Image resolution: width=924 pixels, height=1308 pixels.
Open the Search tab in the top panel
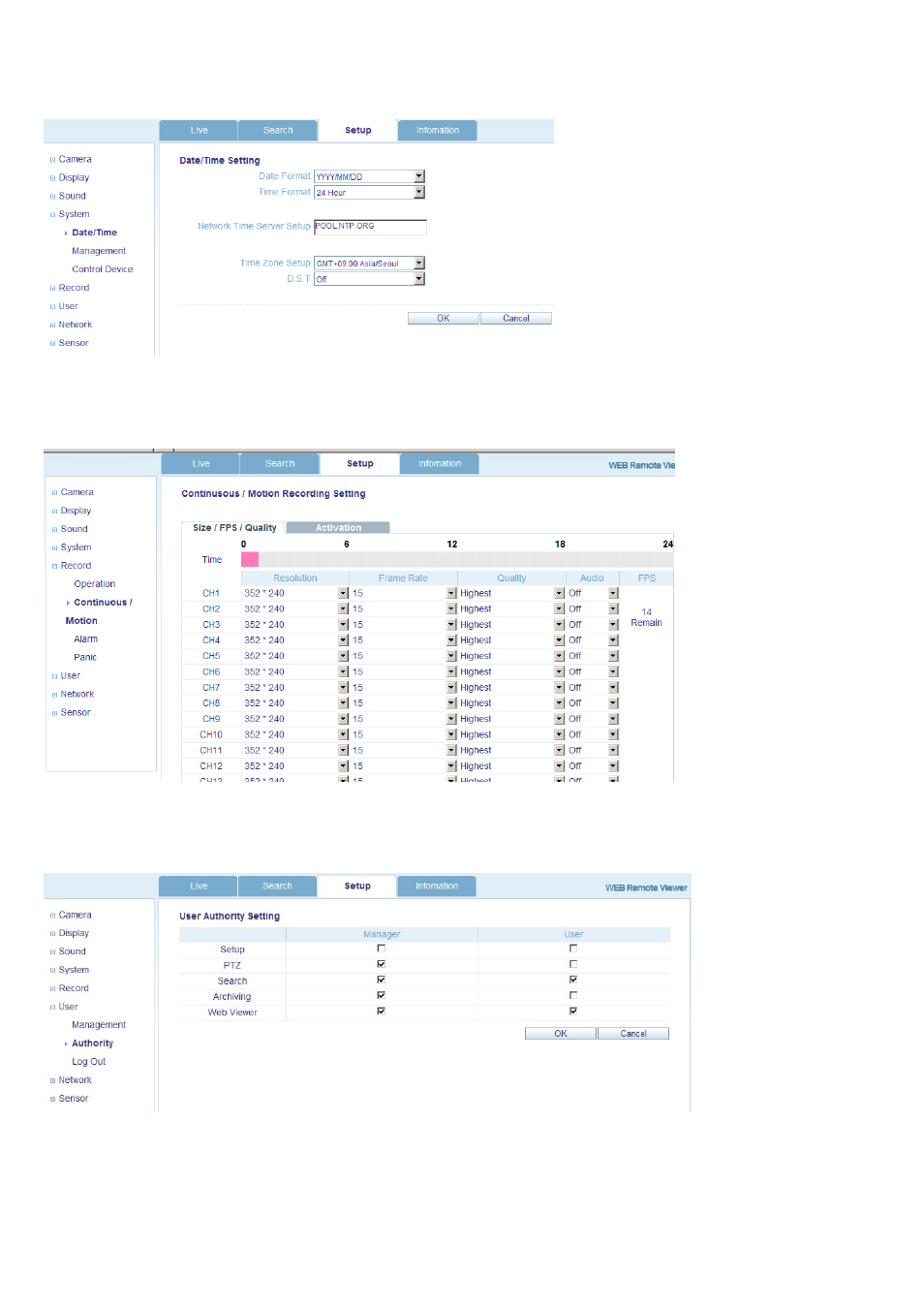point(278,131)
